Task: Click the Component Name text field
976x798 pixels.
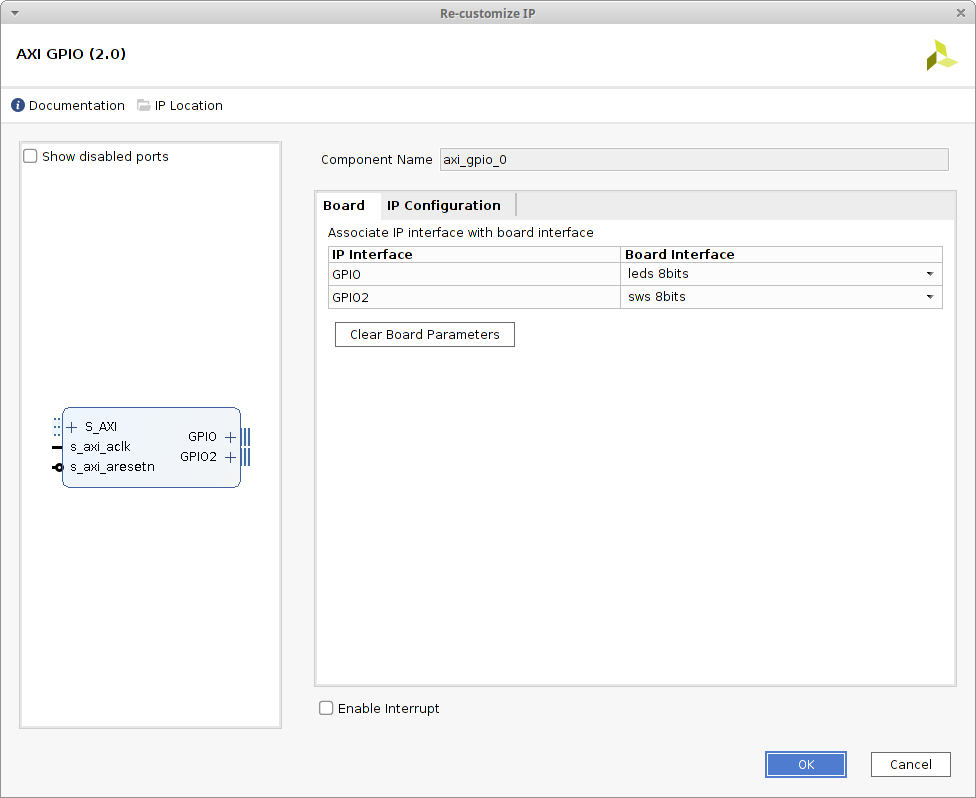Action: [x=693, y=160]
